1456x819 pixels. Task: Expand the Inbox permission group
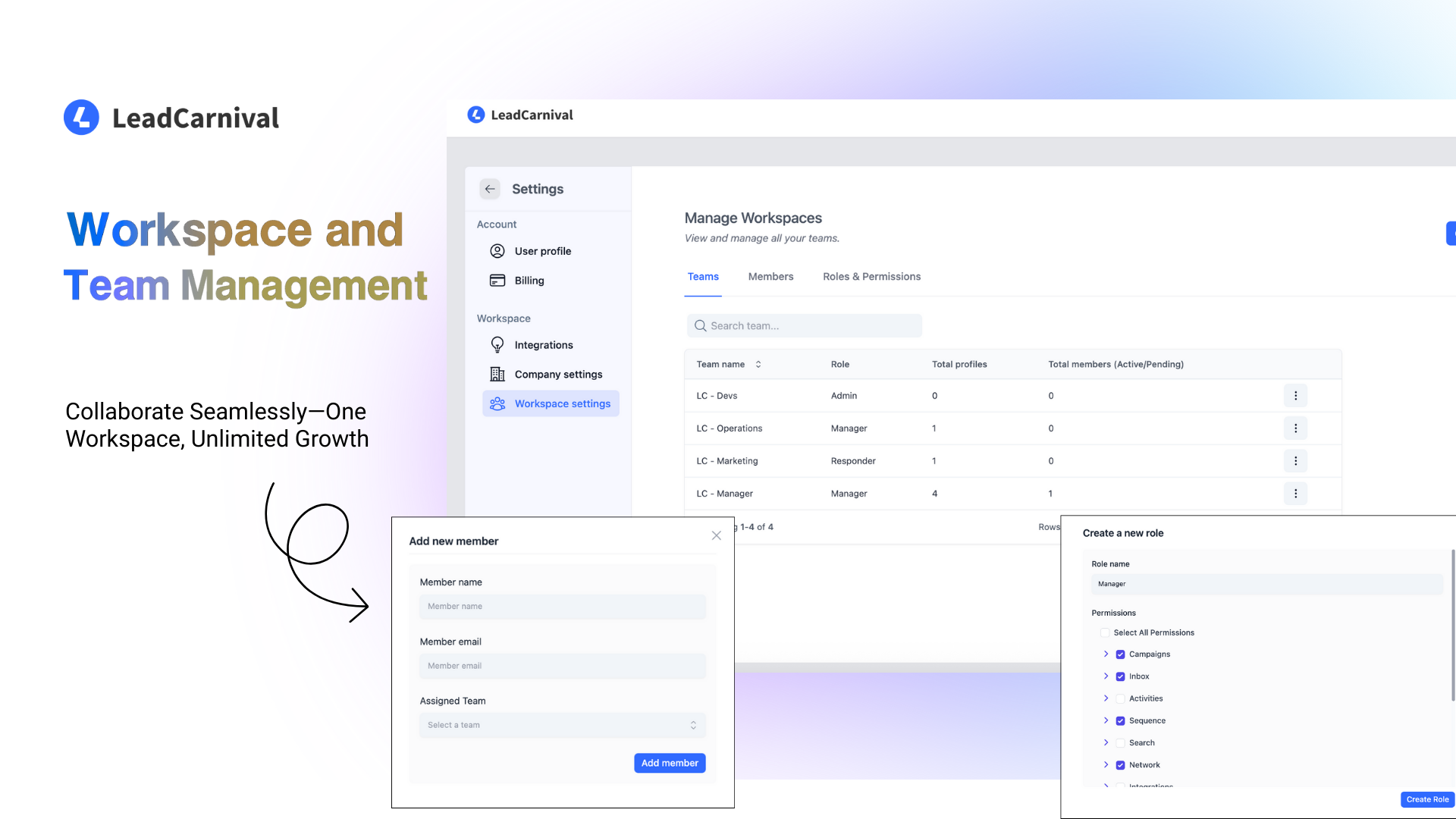pyautogui.click(x=1106, y=676)
